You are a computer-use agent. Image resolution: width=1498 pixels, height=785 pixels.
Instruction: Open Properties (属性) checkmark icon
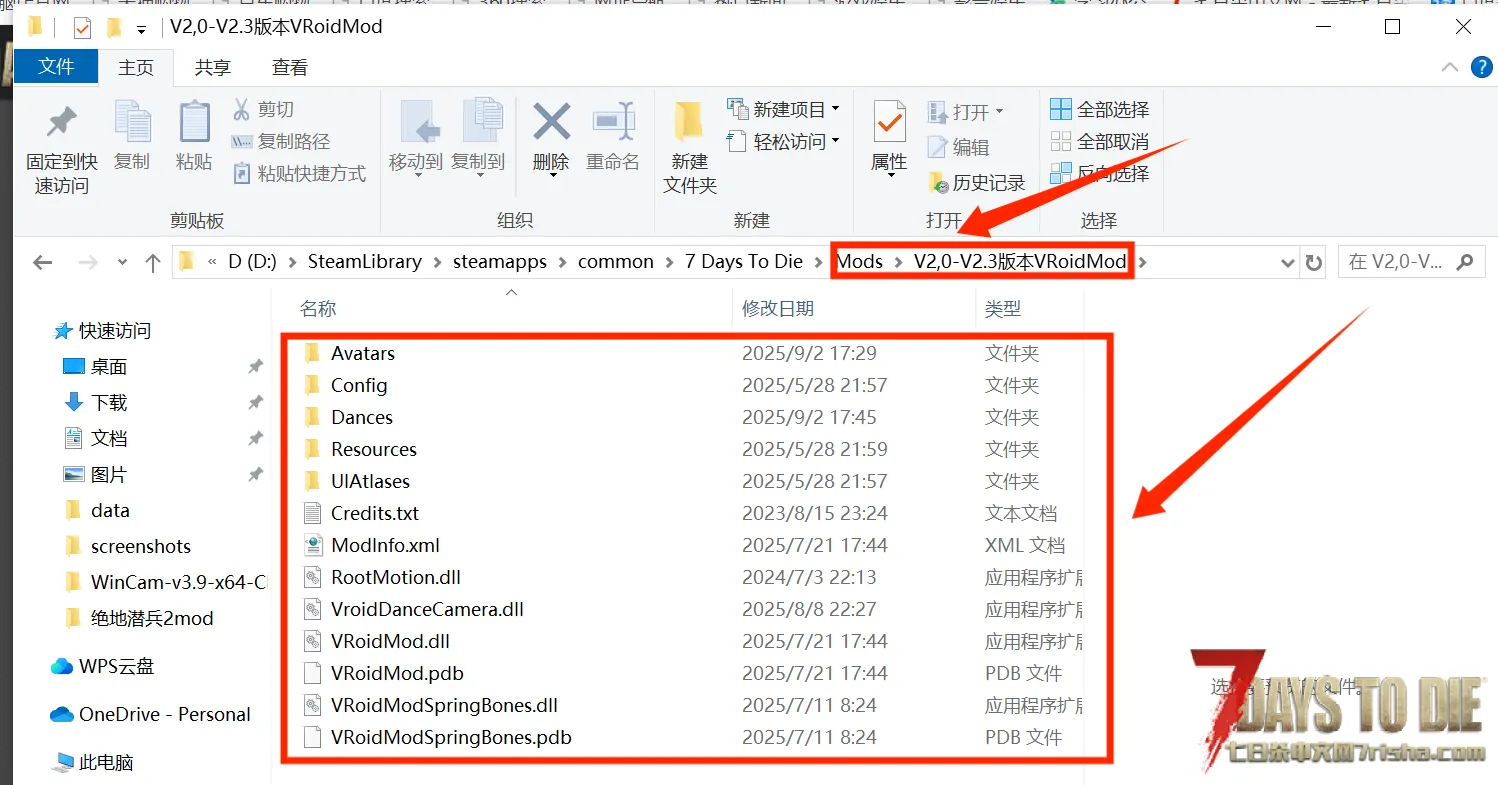889,122
